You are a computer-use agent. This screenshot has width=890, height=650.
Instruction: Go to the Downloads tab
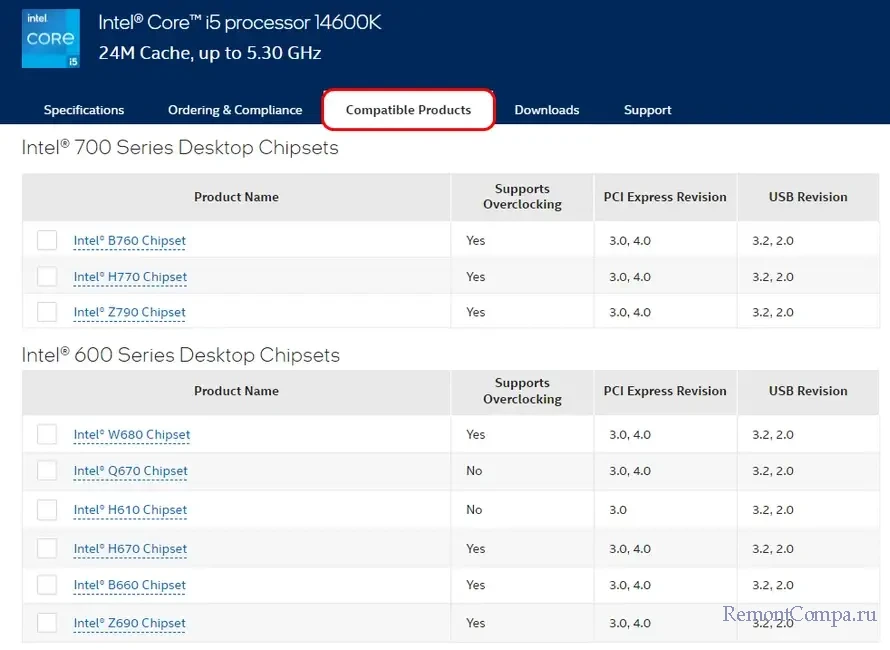tap(546, 110)
